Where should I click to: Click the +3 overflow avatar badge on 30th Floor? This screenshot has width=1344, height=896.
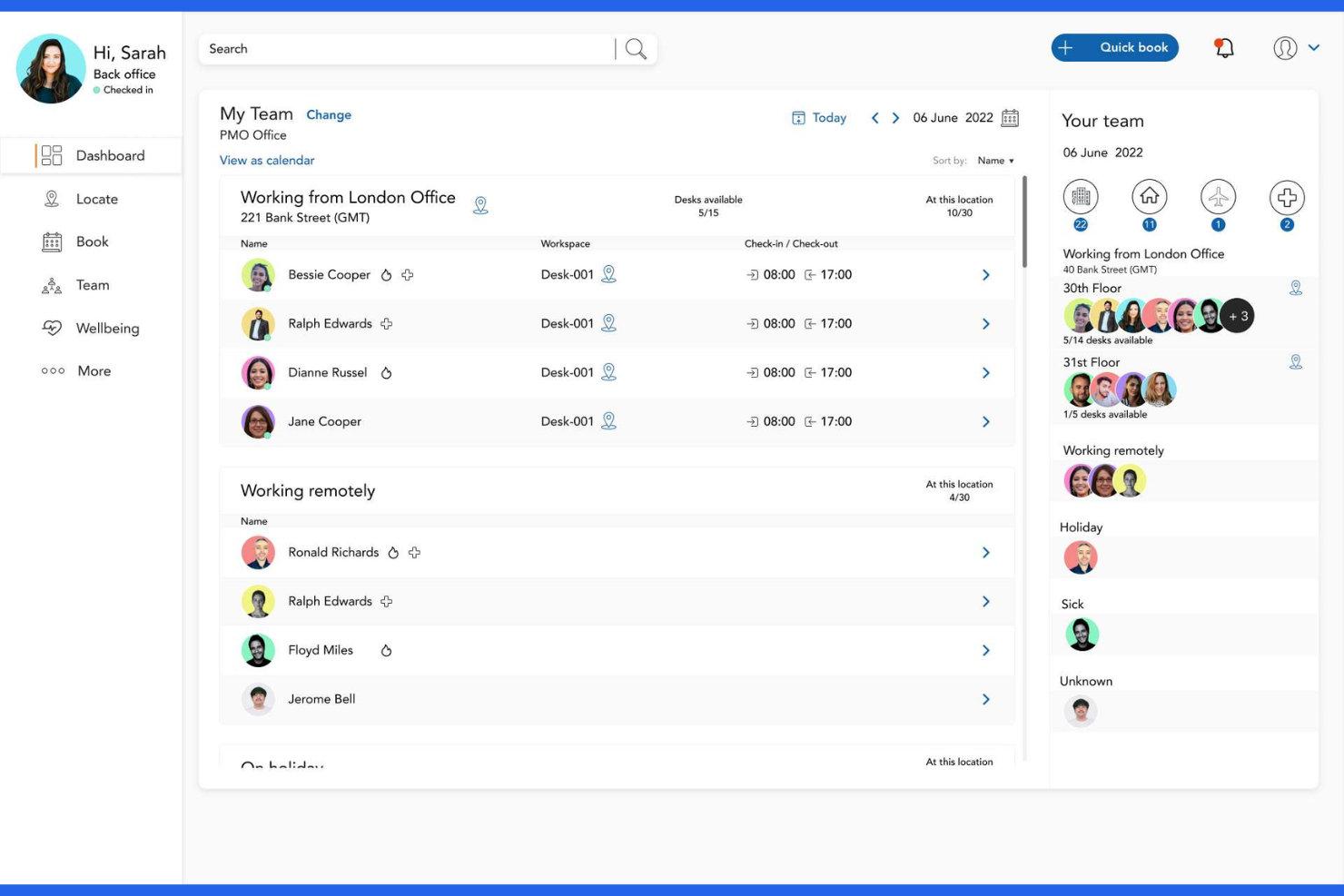tap(1236, 316)
